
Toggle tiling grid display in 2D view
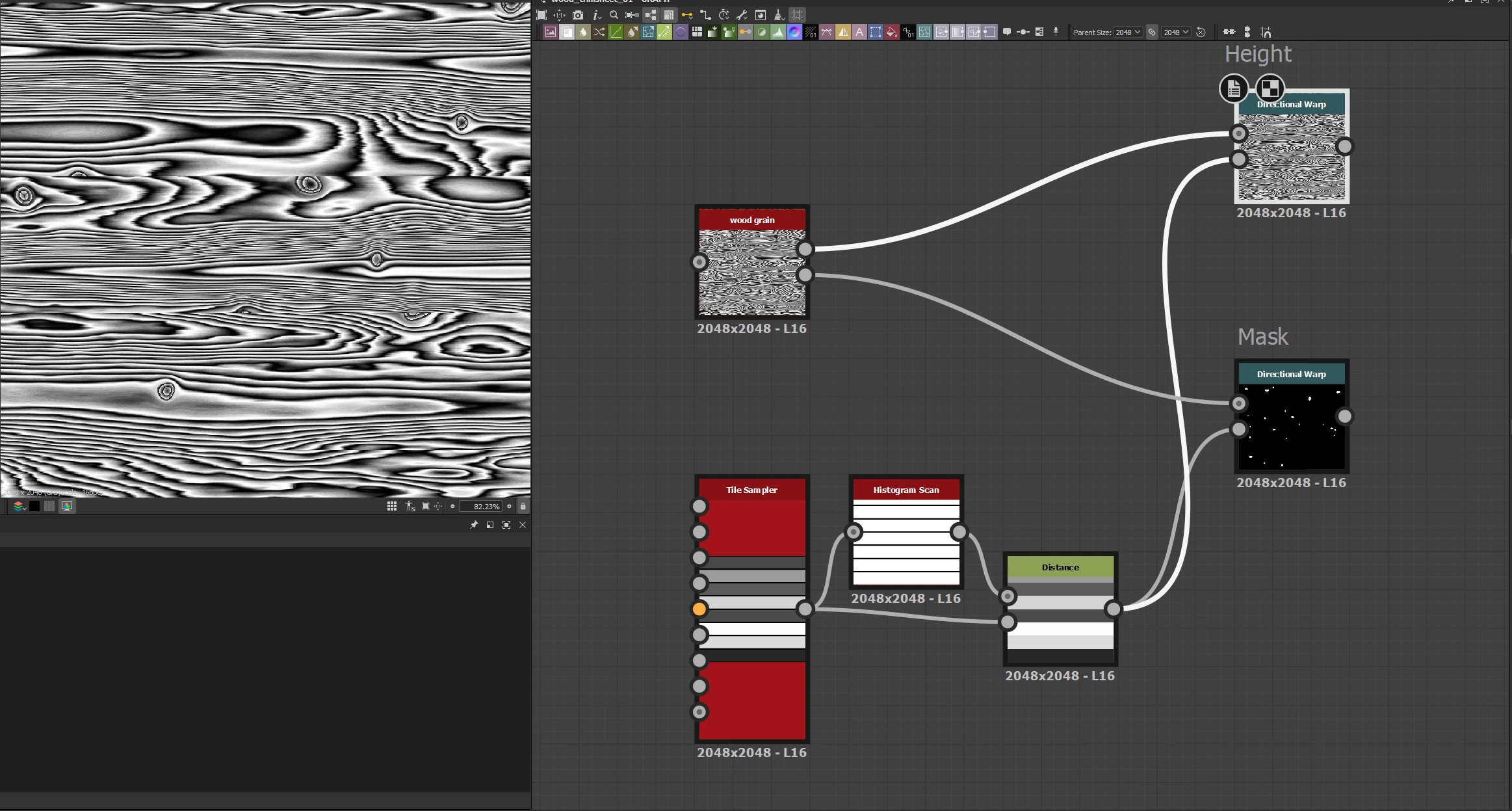[392, 506]
